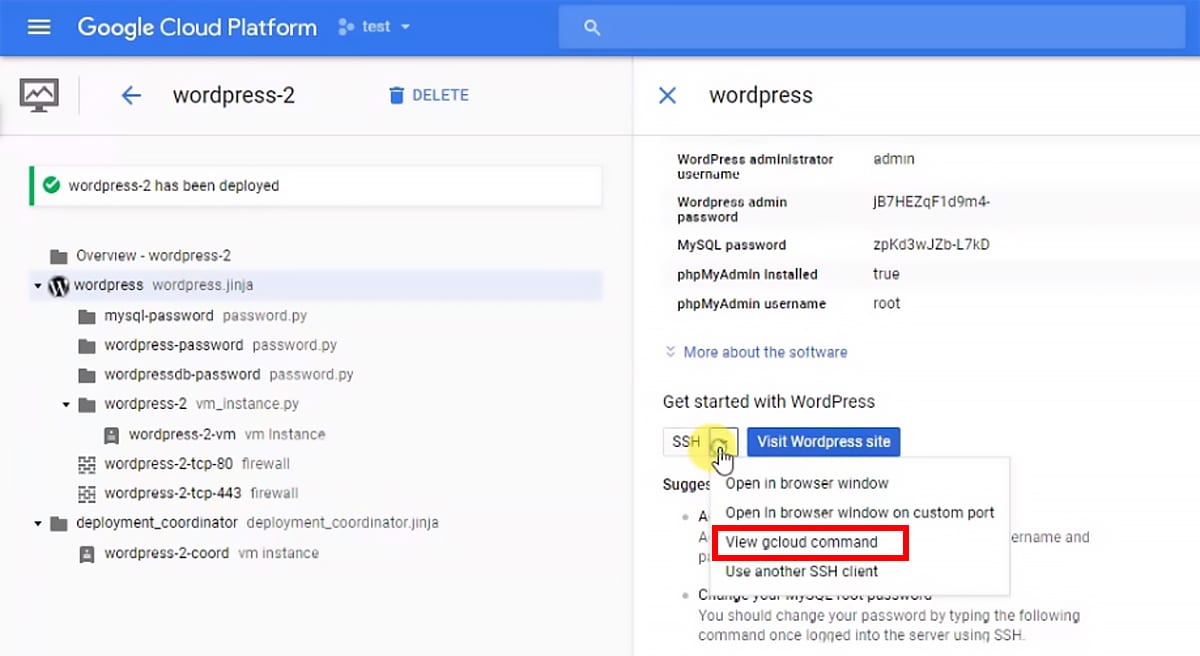The width and height of the screenshot is (1200, 656).
Task: Select Overview - wordpress-2 tree item
Action: (153, 256)
